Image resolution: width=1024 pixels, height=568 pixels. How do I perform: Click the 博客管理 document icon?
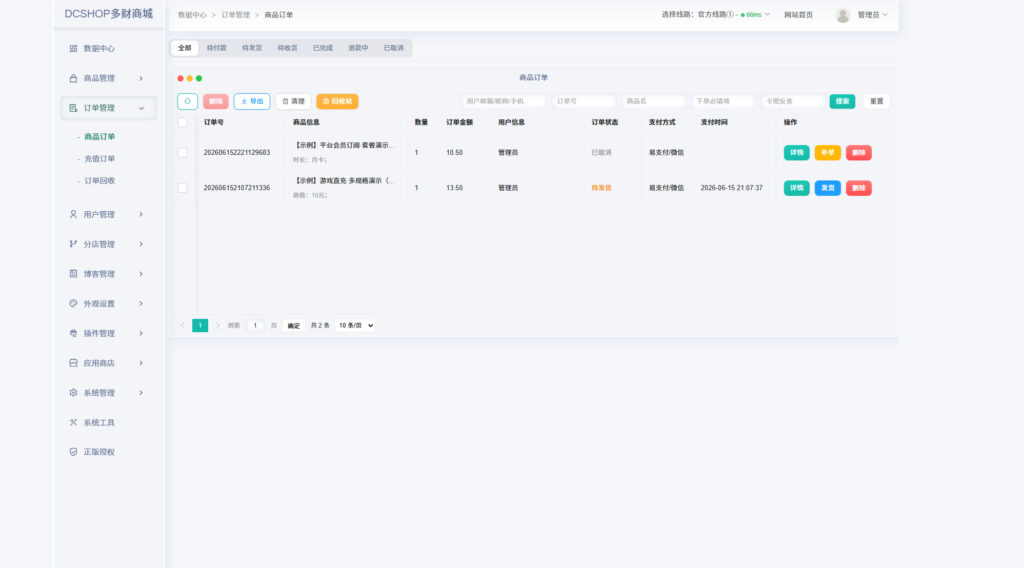click(x=73, y=274)
